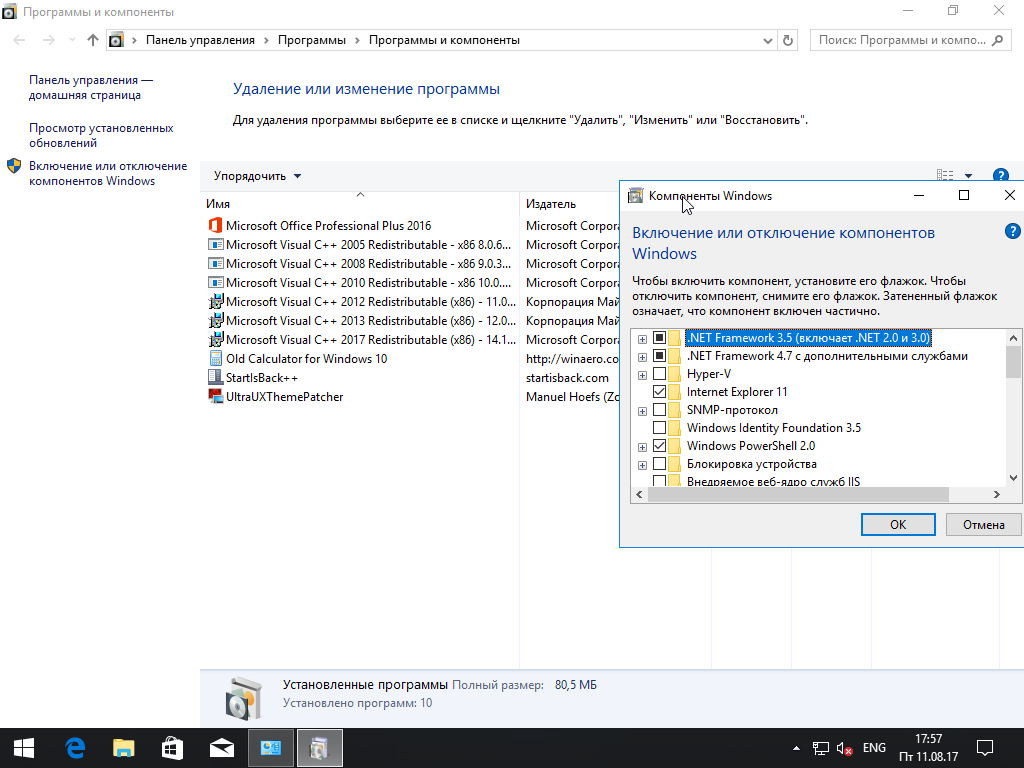Screen dimensions: 1024x768
Task: Expand the Hyper-V tree node
Action: pyautogui.click(x=643, y=375)
